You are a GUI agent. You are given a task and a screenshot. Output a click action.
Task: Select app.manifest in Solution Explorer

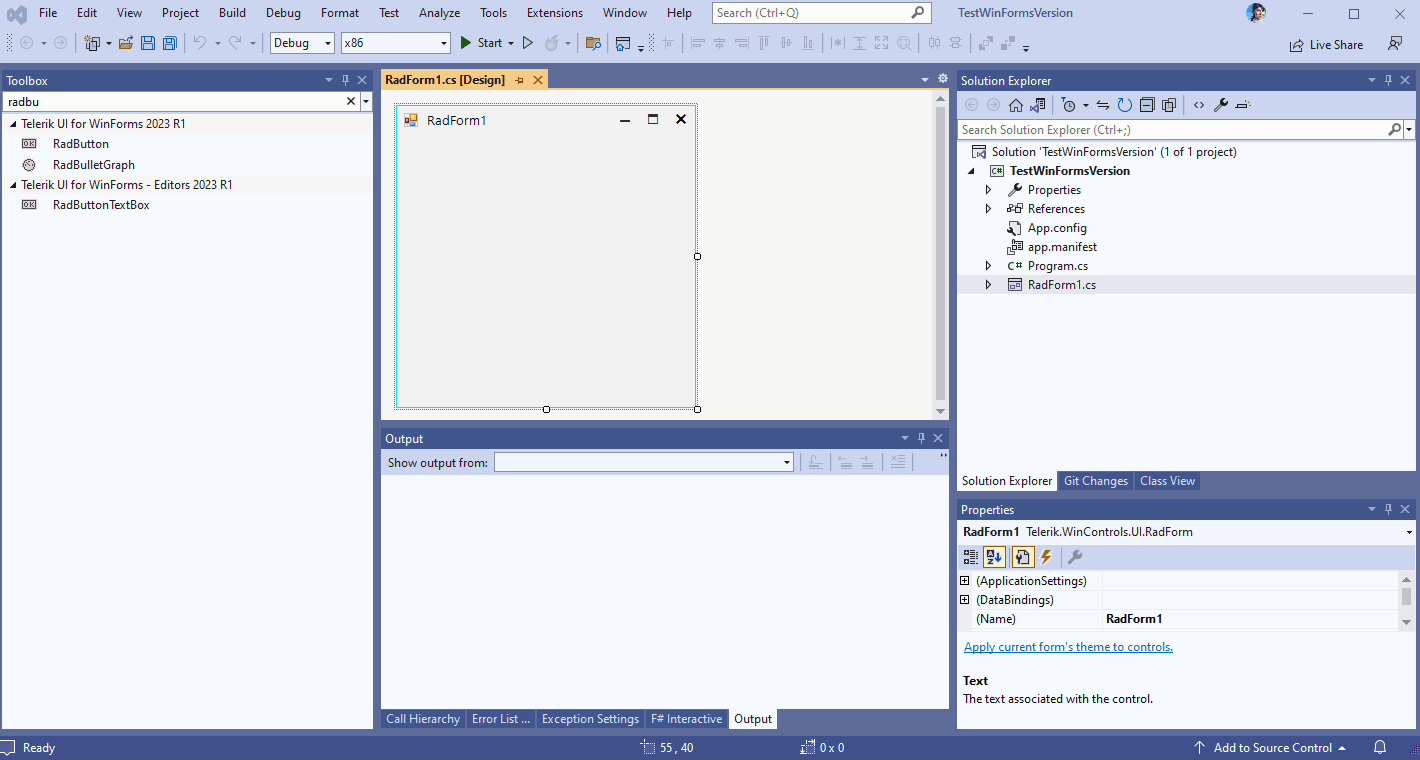pyautogui.click(x=1062, y=247)
